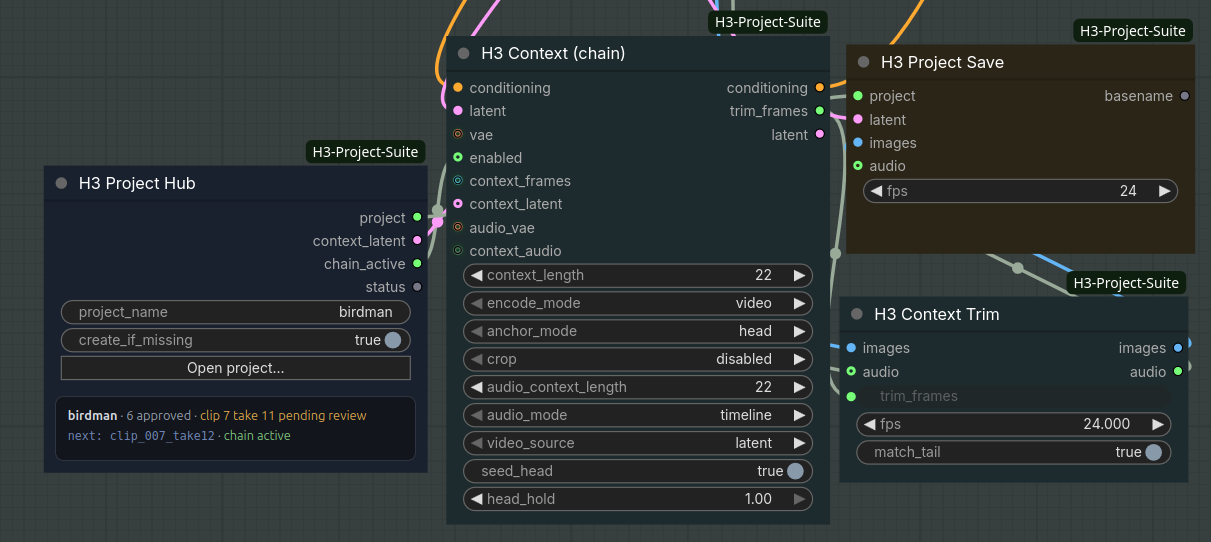Click the images output socket on Context Trim

tap(1177, 348)
